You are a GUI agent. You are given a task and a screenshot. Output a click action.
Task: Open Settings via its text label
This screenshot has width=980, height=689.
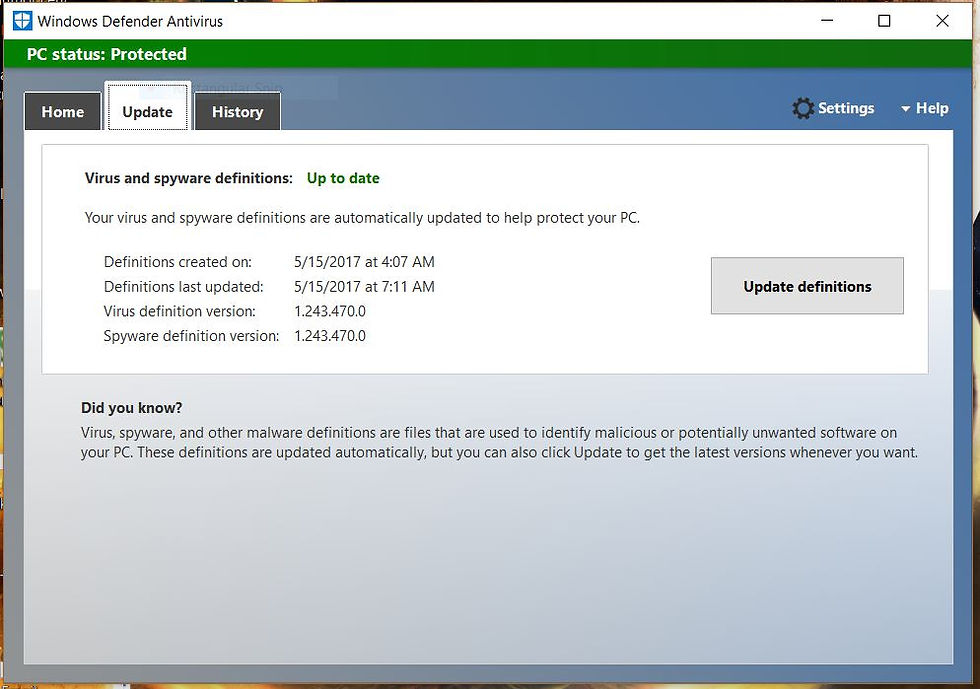point(846,108)
